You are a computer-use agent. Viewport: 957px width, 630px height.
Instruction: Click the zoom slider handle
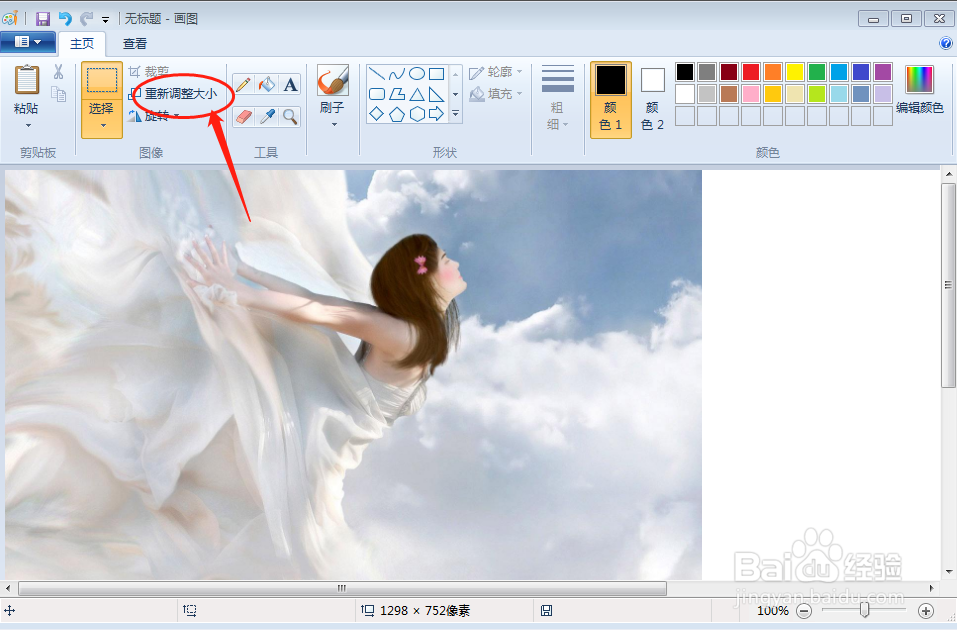(x=864, y=610)
